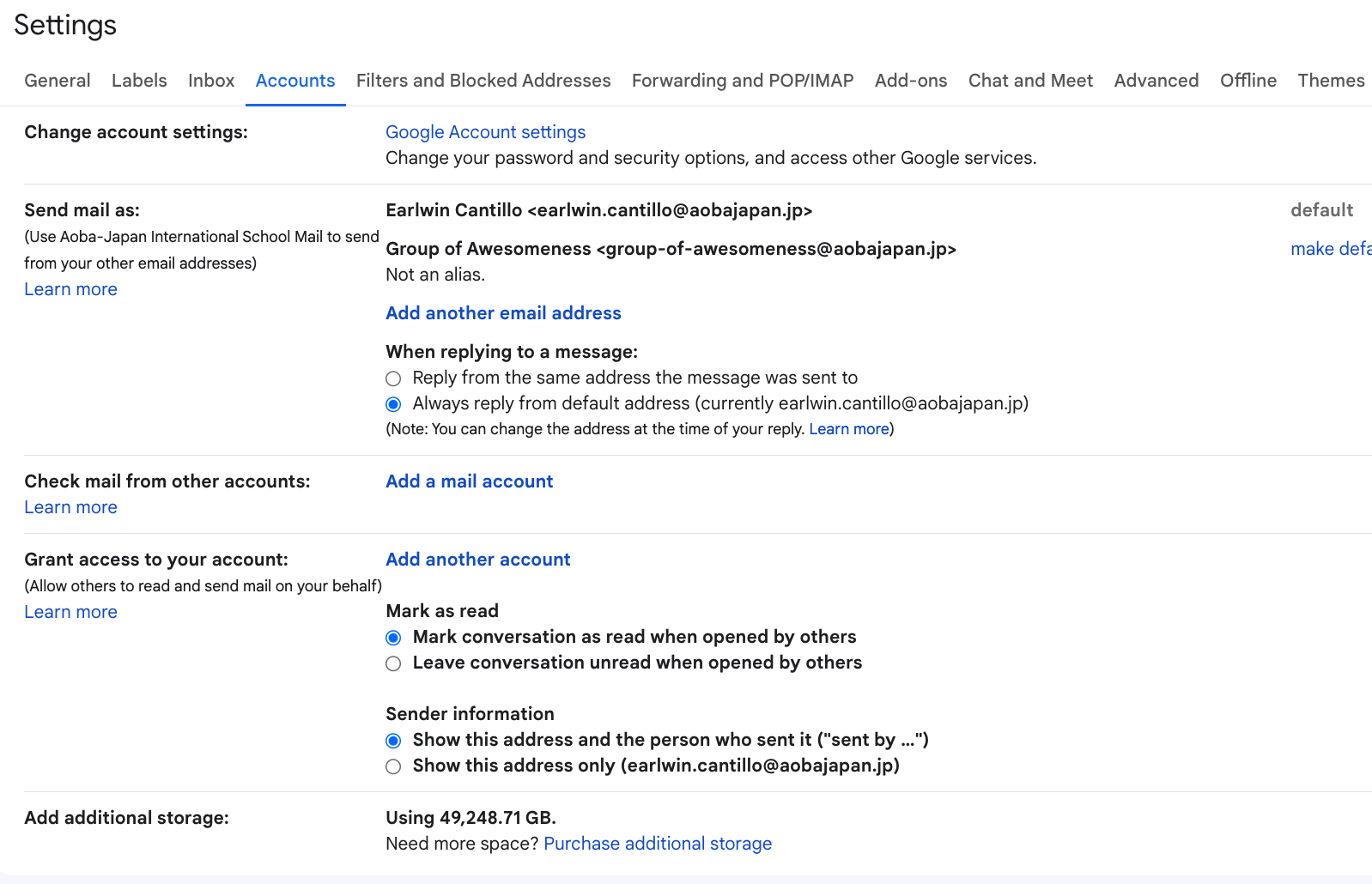Viewport: 1372px width, 884px height.
Task: Select 'Reply from the same address' radio option
Action: pyautogui.click(x=393, y=378)
